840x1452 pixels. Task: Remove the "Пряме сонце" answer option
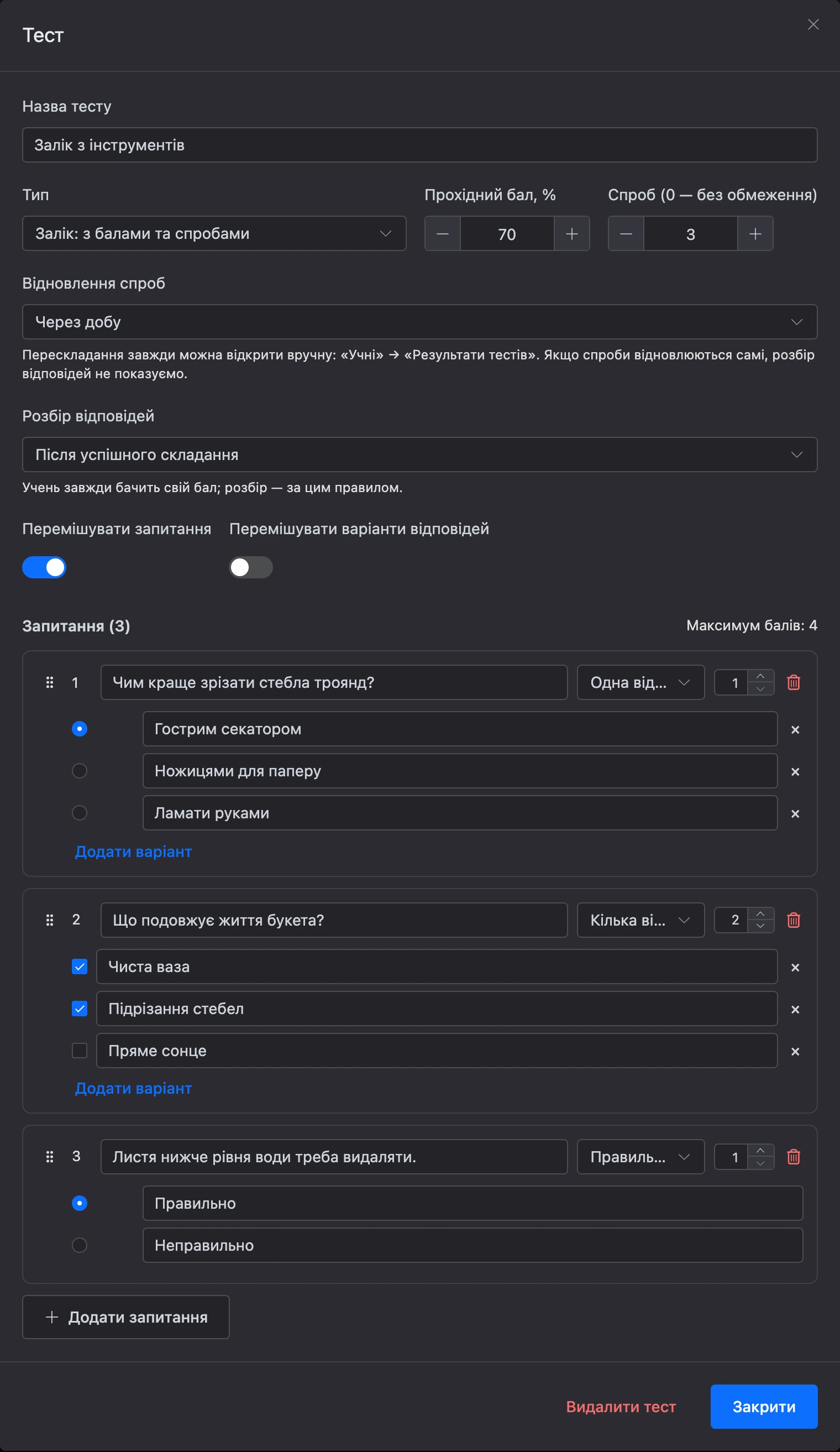795,1052
